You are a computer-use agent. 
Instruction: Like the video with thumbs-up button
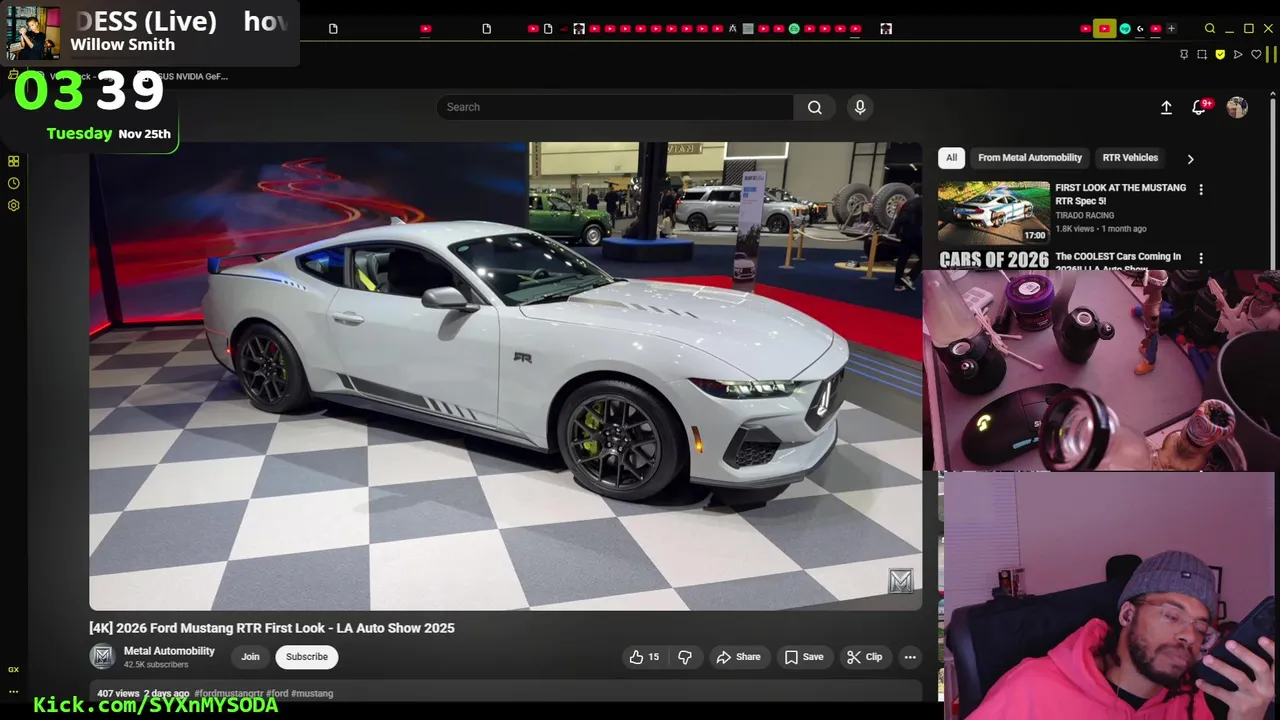(644, 657)
